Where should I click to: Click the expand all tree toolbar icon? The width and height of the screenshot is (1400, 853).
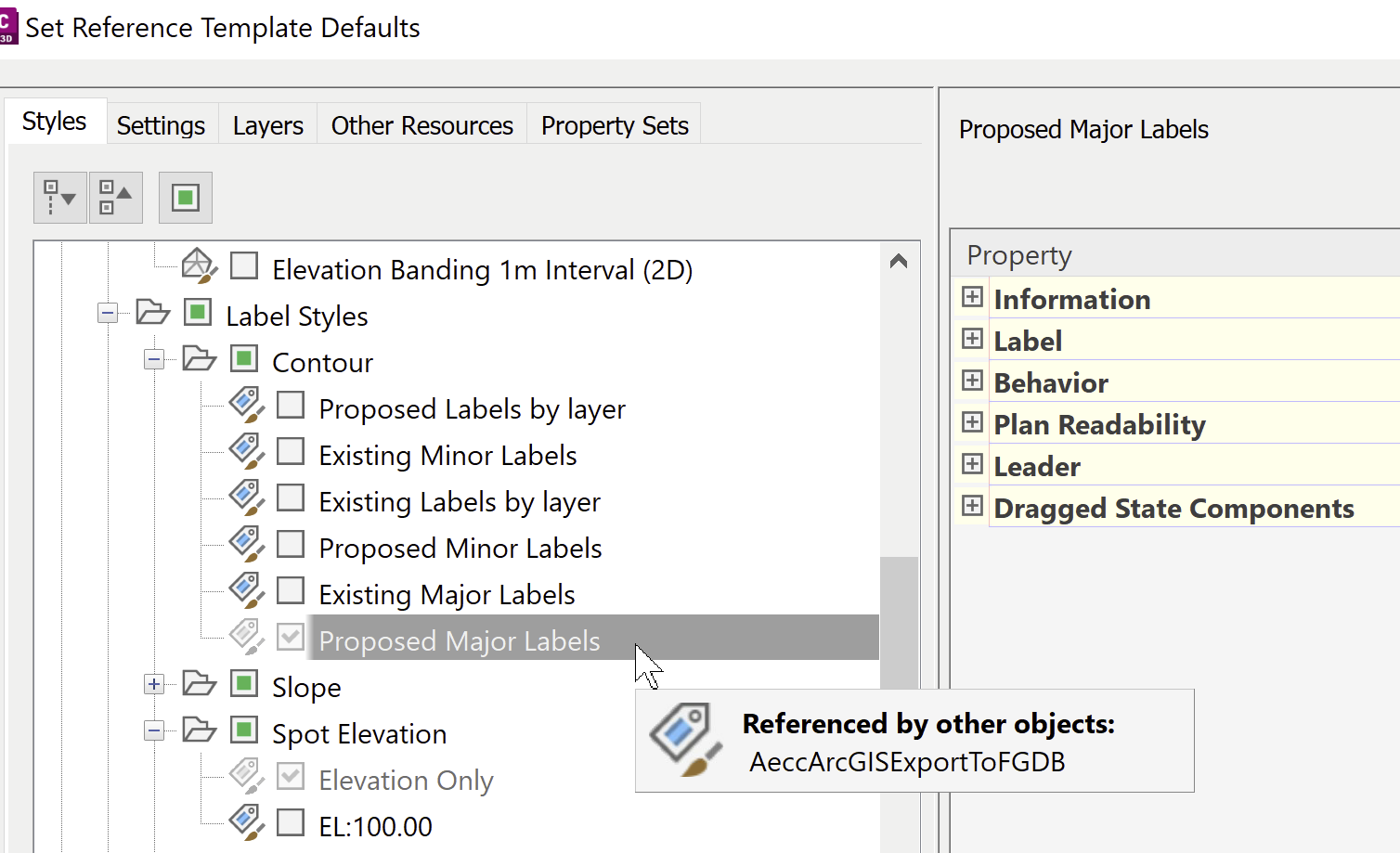coord(60,197)
